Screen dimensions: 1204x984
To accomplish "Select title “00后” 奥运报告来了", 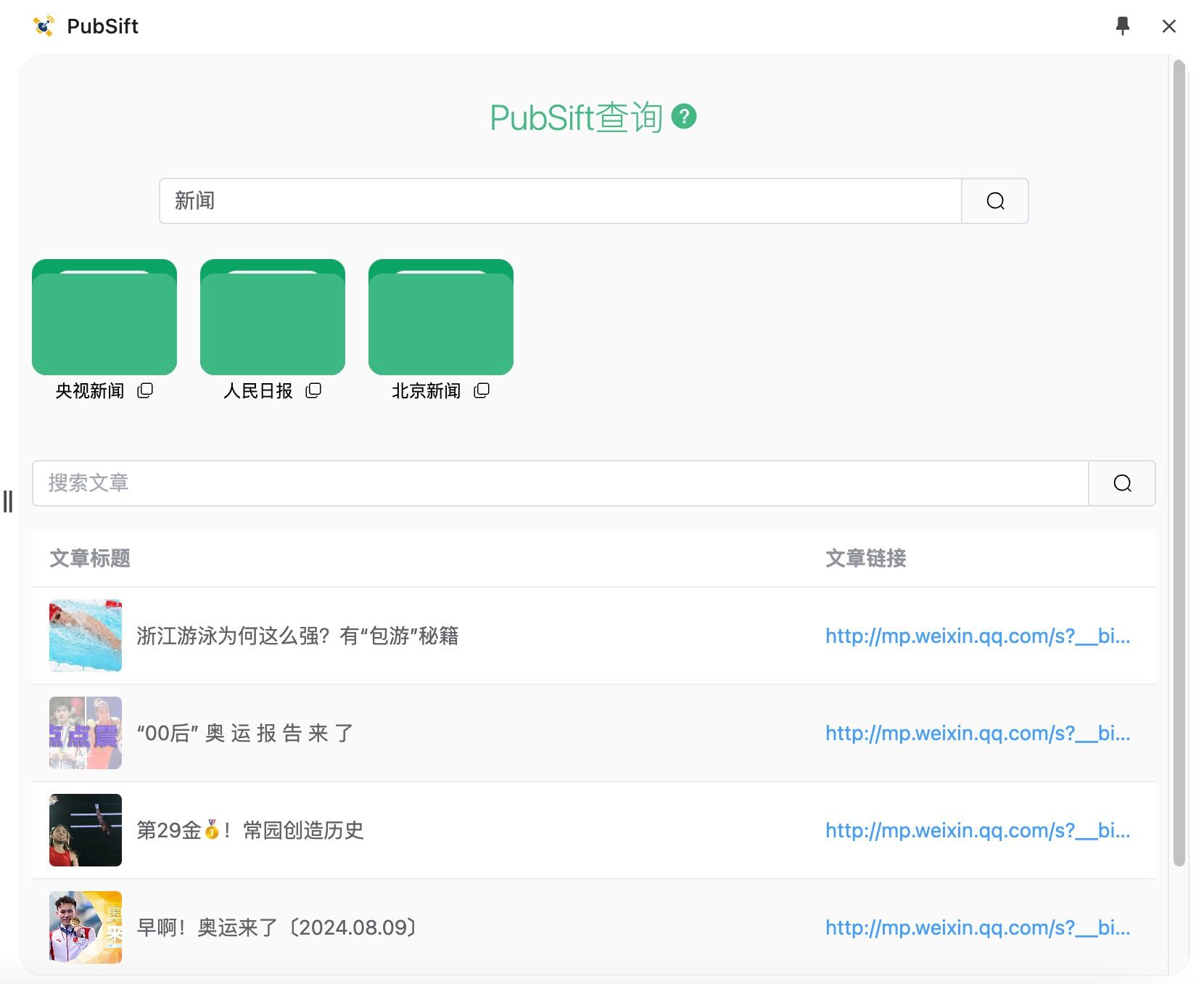I will pos(245,733).
